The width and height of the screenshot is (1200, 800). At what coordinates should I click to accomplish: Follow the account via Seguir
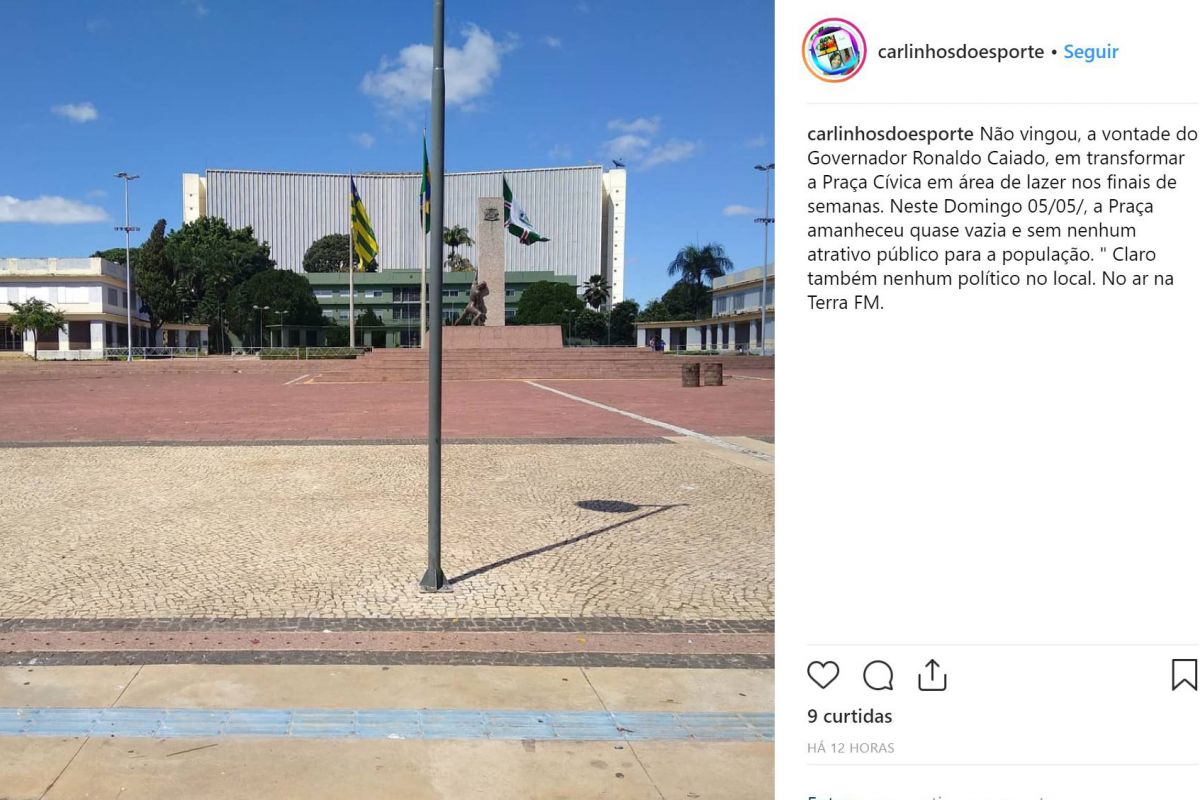click(x=1091, y=52)
